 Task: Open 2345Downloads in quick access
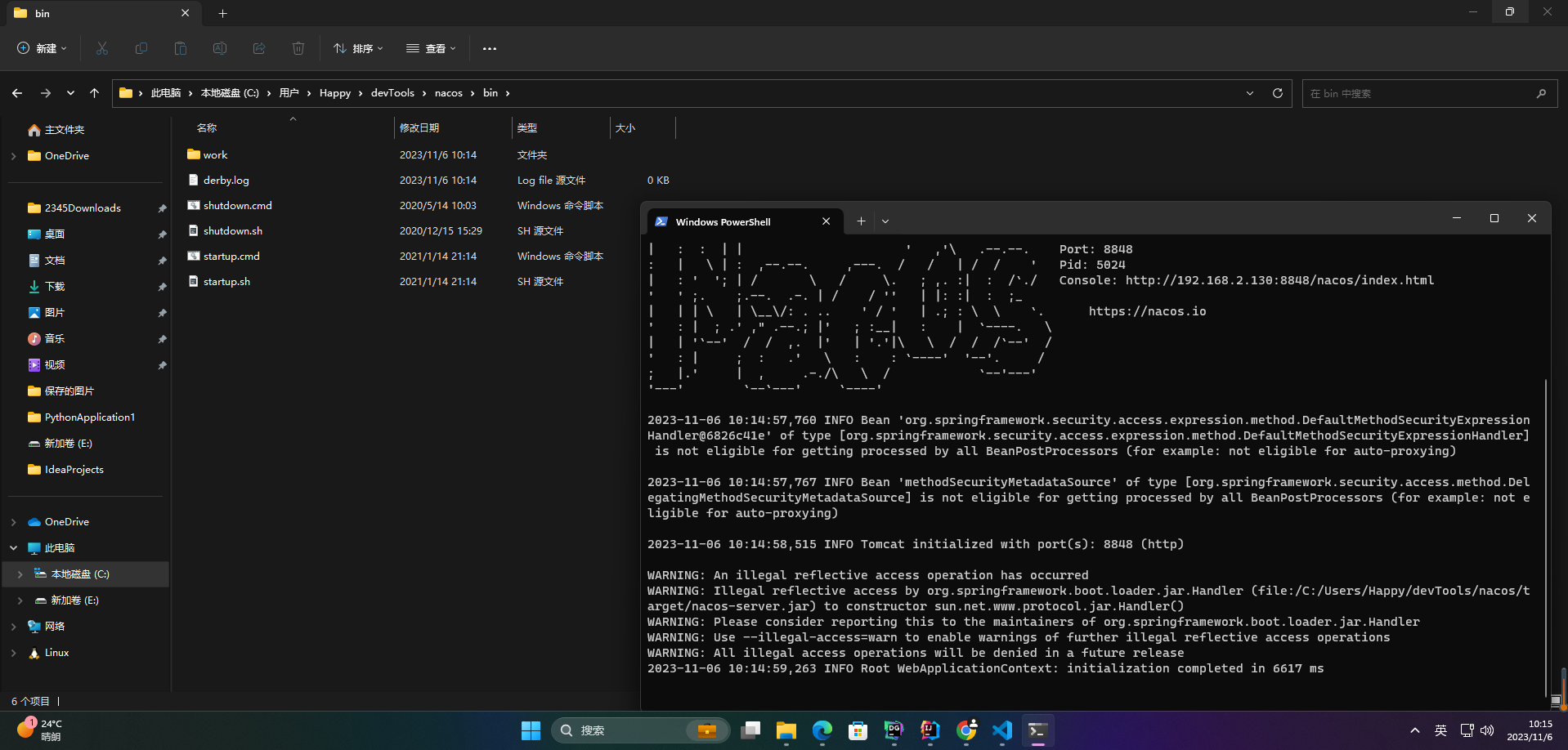click(83, 208)
